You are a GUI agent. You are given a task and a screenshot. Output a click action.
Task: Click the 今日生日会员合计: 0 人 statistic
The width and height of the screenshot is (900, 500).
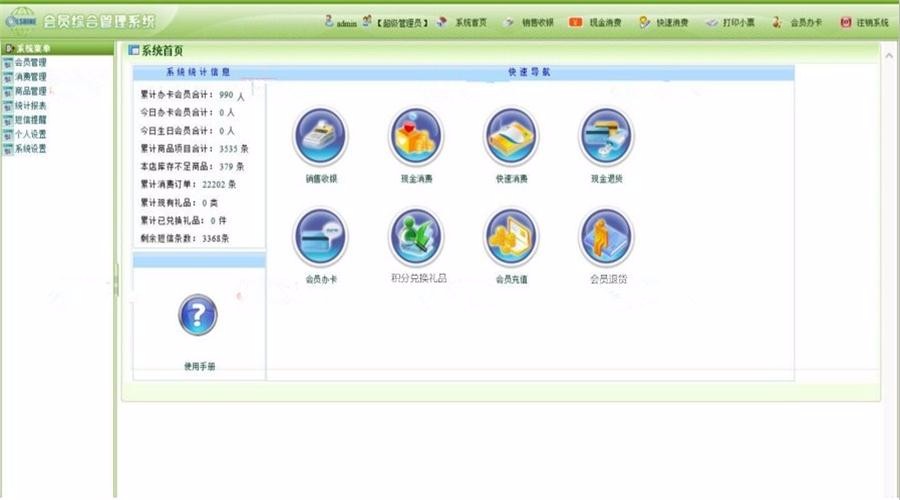pos(187,131)
